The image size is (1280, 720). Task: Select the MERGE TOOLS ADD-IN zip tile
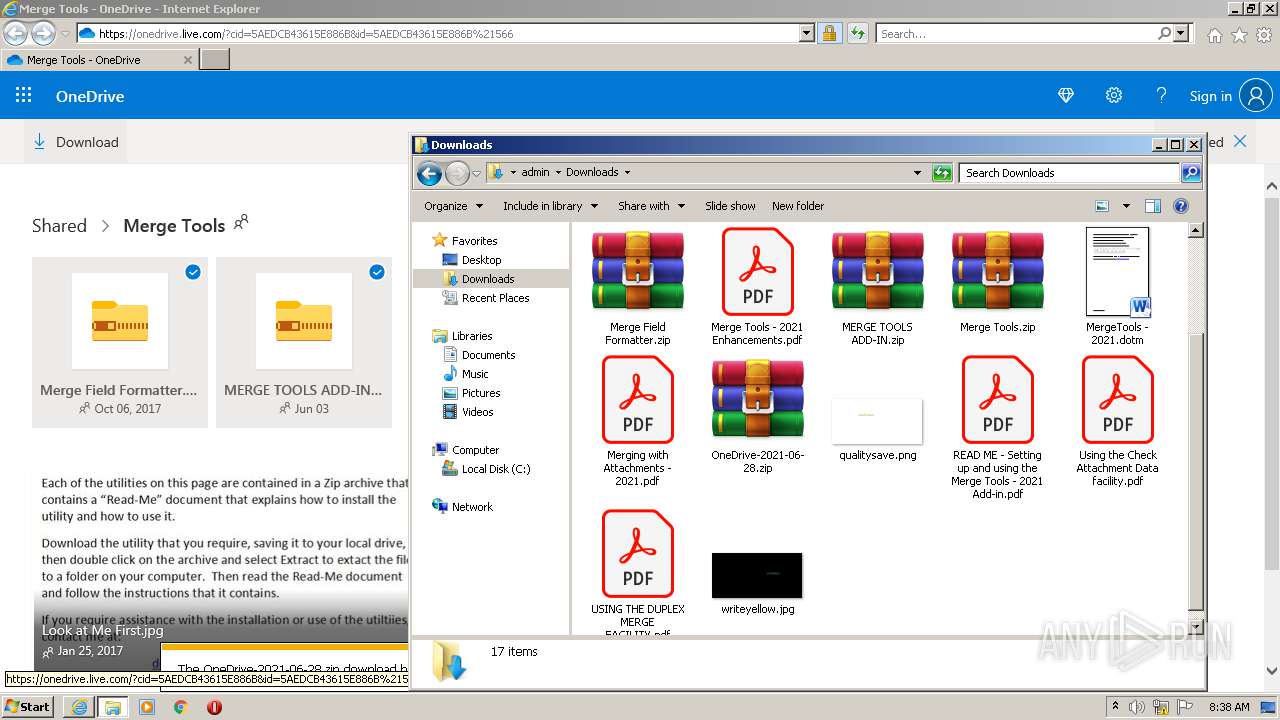[x=304, y=342]
